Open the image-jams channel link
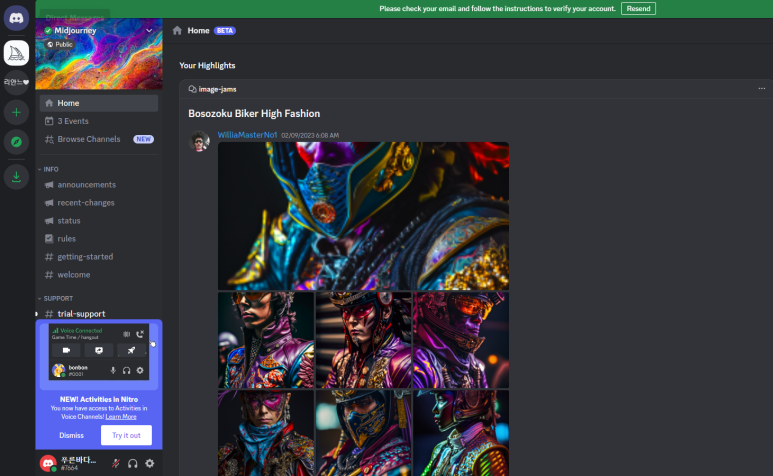Image resolution: width=773 pixels, height=476 pixels. (x=212, y=89)
